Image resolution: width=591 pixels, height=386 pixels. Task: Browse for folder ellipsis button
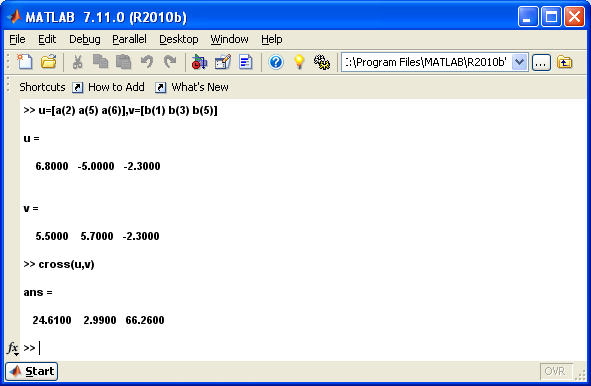tap(541, 62)
